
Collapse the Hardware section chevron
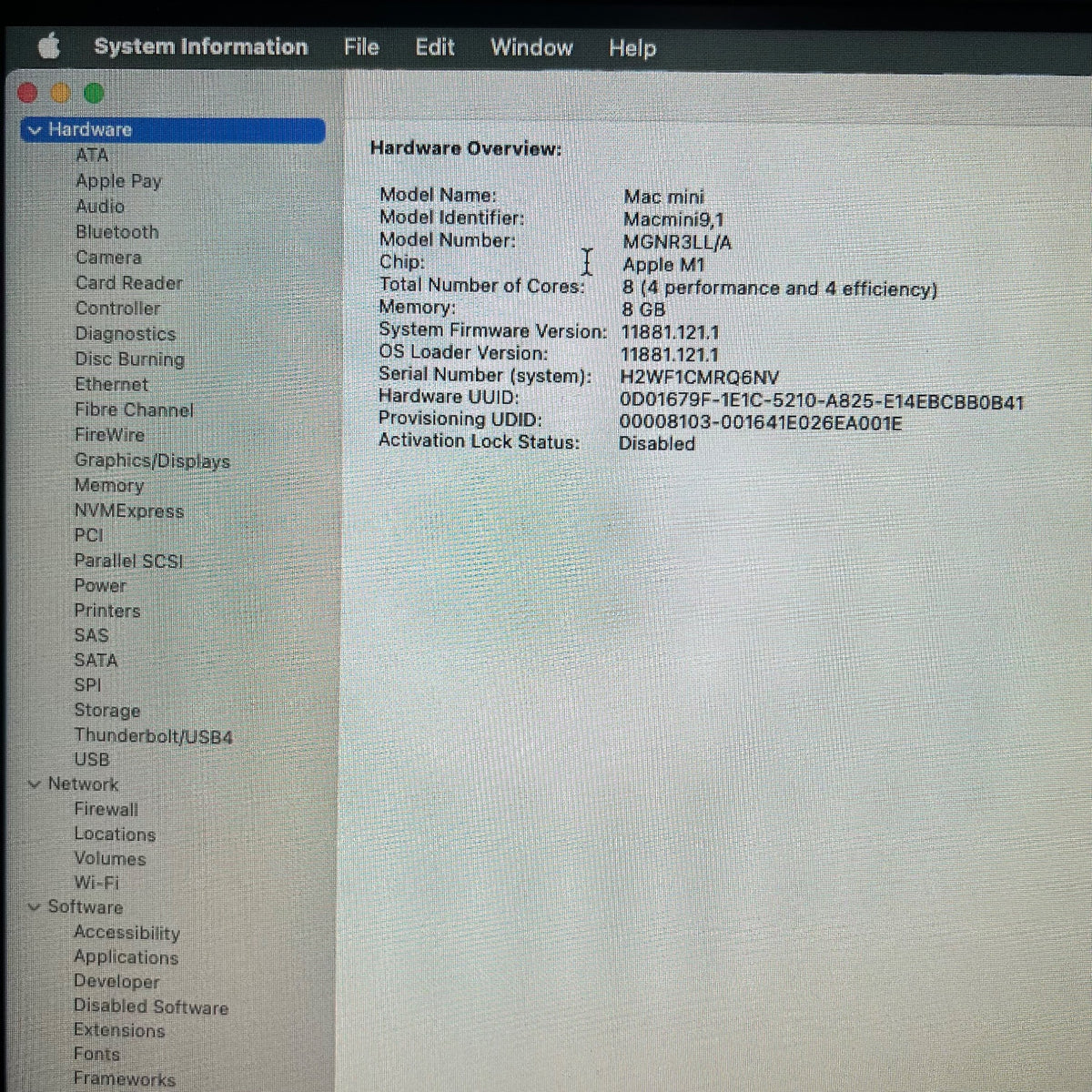click(x=35, y=130)
